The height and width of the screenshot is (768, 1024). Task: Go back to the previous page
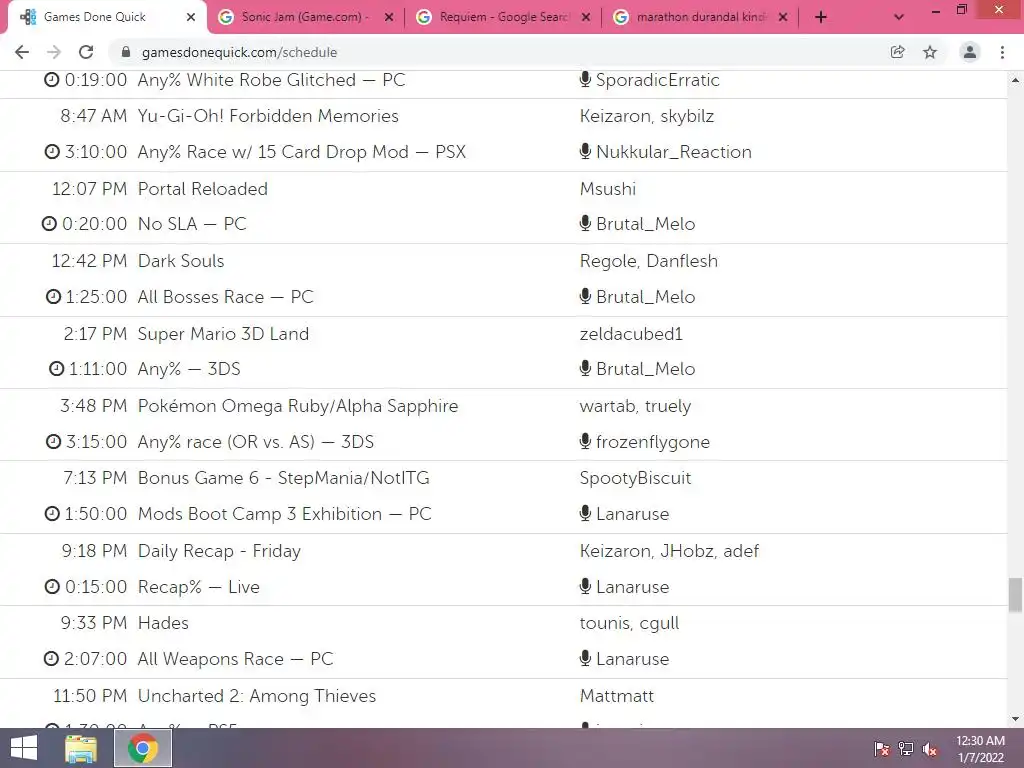coord(22,52)
